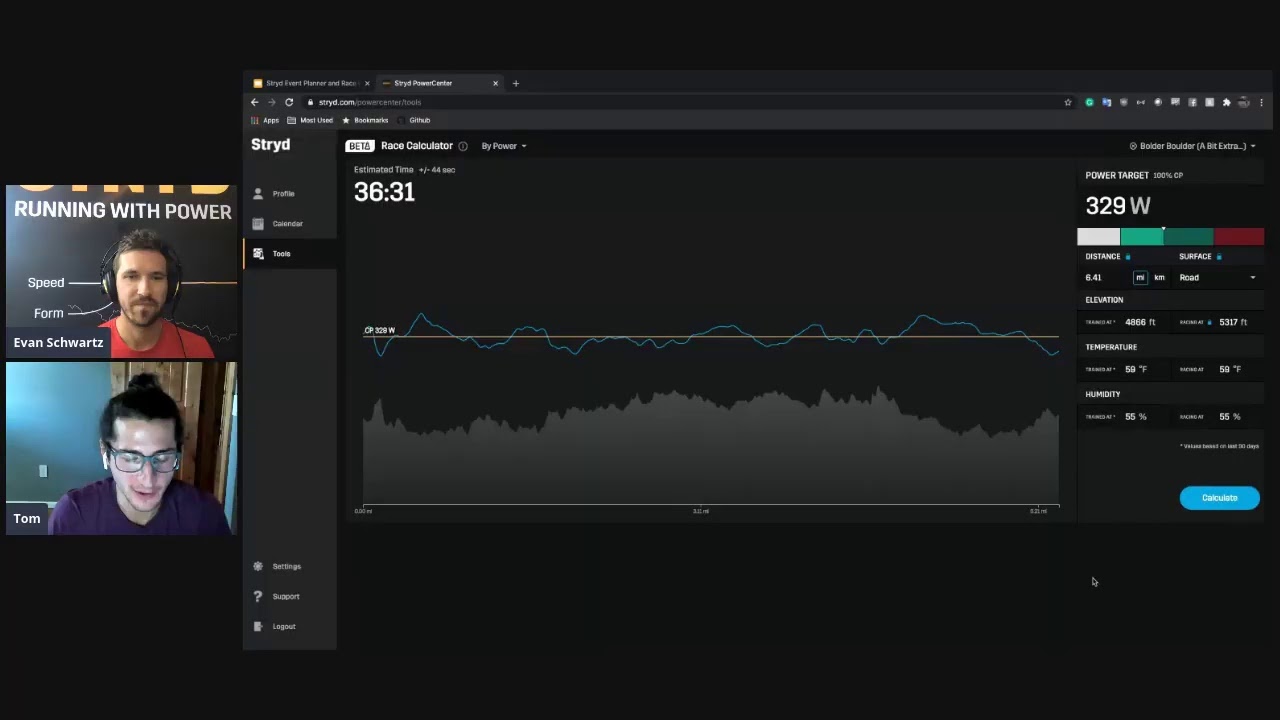Image resolution: width=1280 pixels, height=720 pixels.
Task: Open the Chrome three-dot menu
Action: (x=1261, y=102)
